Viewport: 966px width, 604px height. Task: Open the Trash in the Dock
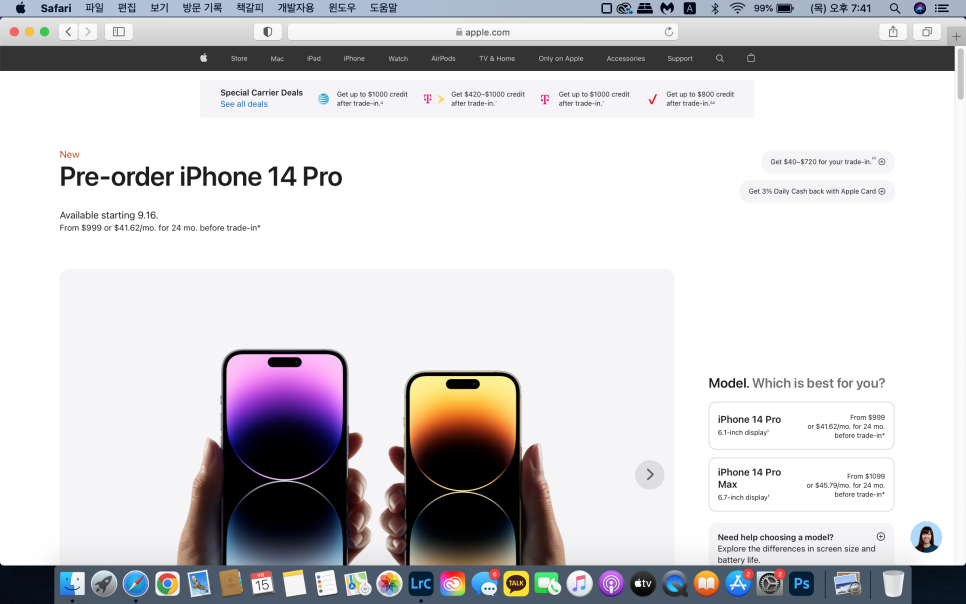[x=893, y=583]
